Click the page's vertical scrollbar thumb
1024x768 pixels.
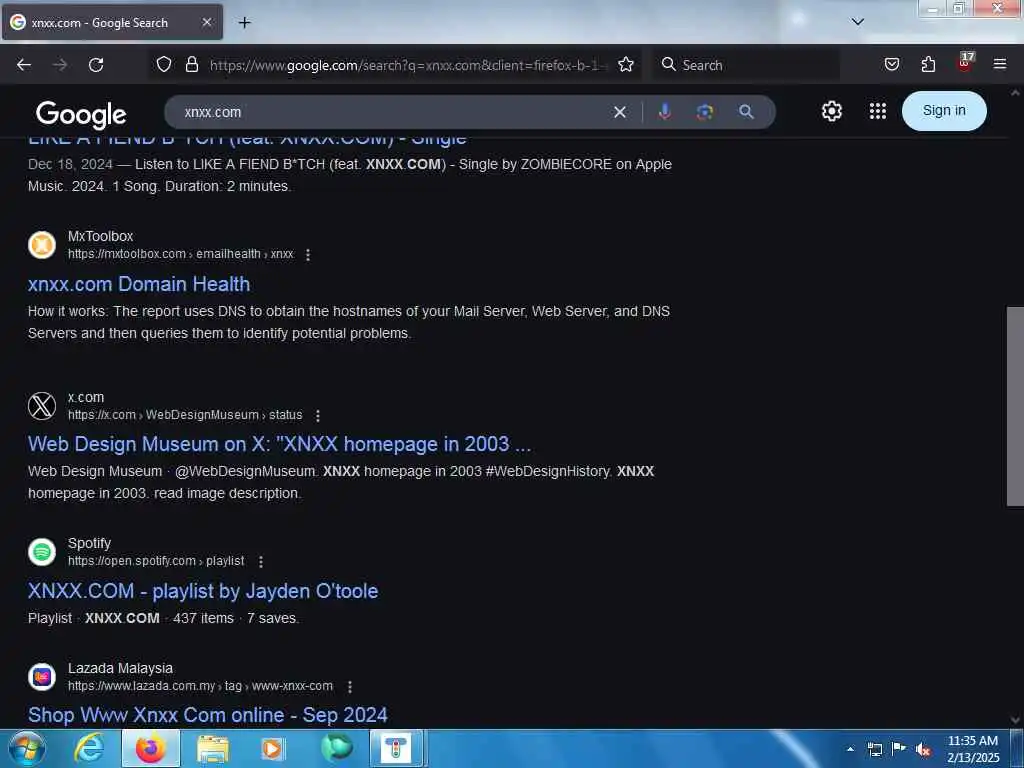[1015, 406]
